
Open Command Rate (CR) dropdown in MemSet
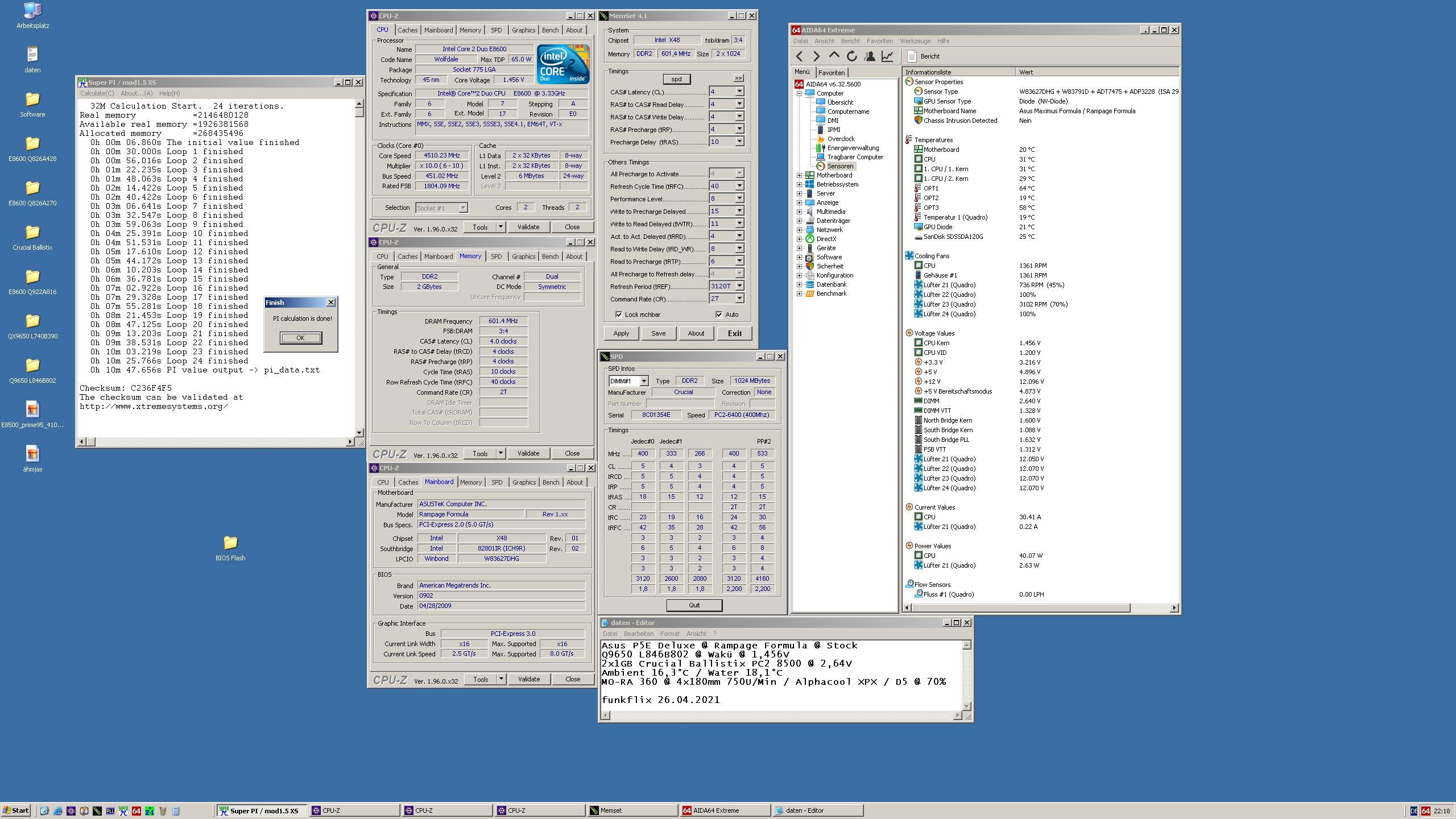coord(739,299)
